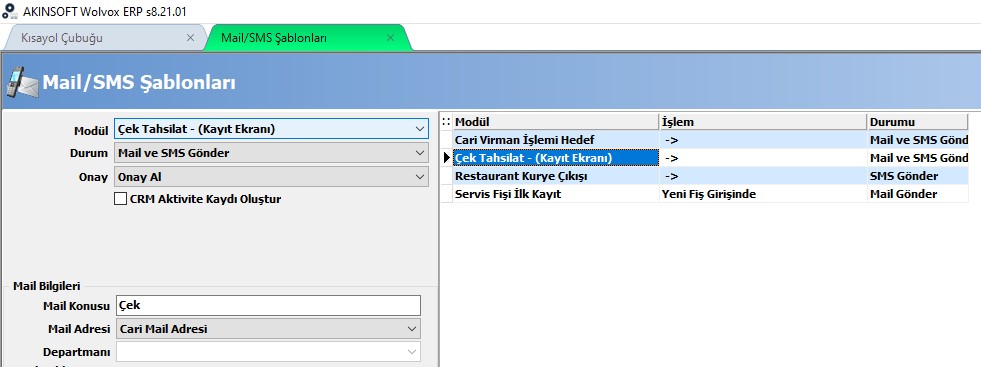
Task: Open the Modül dropdown
Action: [419, 129]
